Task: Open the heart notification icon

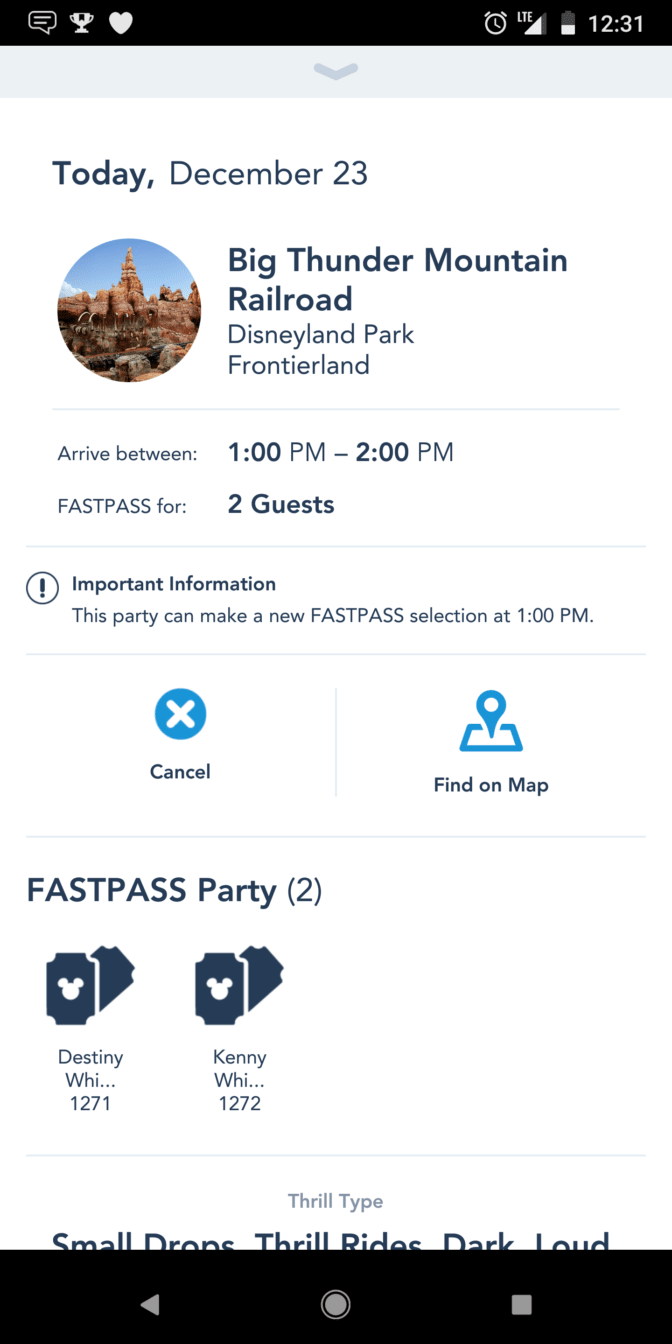Action: [121, 23]
